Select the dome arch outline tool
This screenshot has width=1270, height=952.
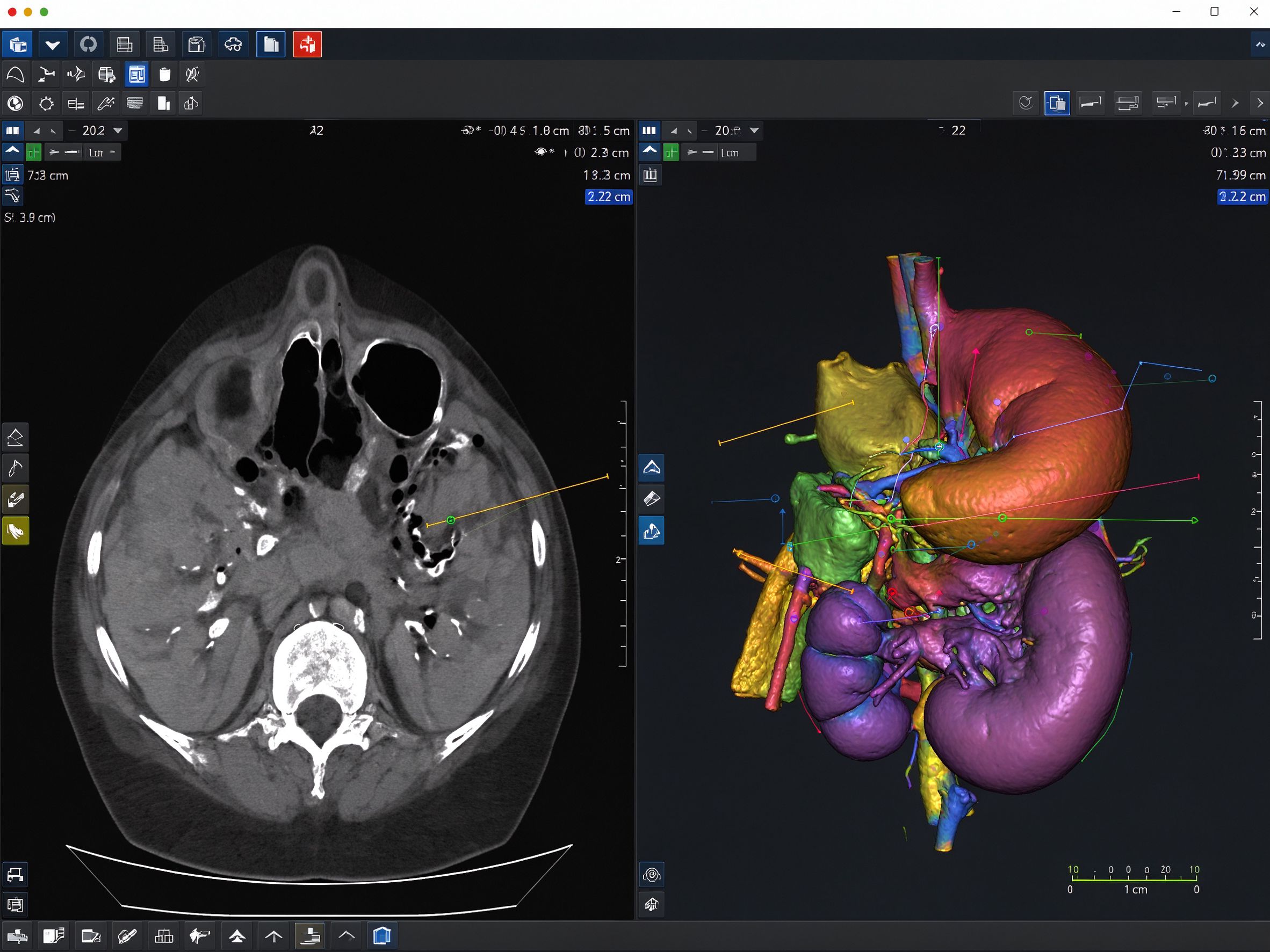pyautogui.click(x=15, y=74)
